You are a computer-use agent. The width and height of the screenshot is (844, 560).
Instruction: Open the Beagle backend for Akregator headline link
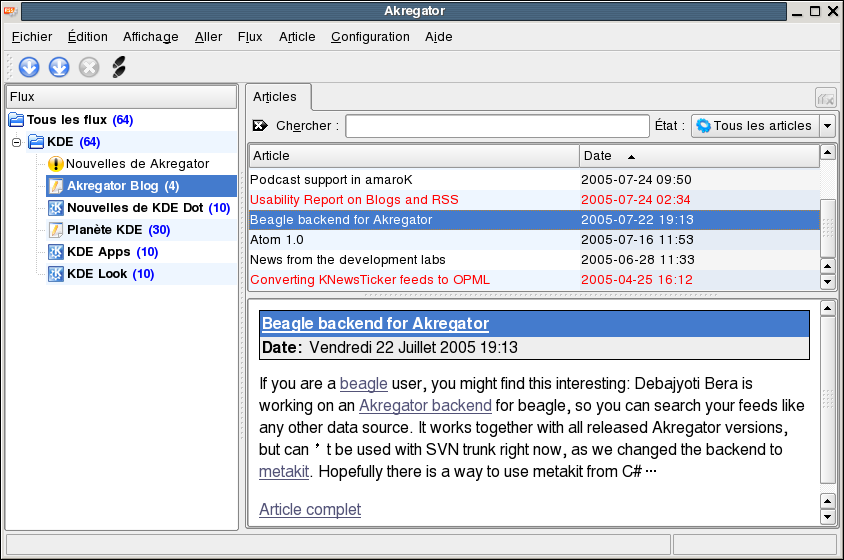(375, 324)
